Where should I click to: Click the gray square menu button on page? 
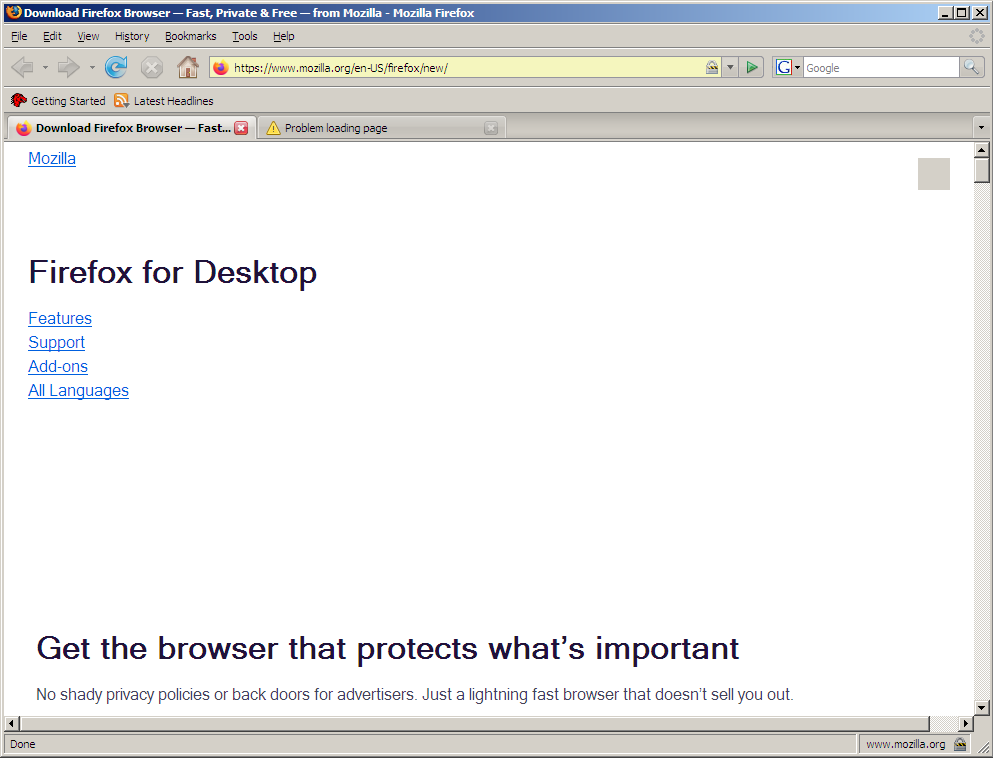(933, 174)
